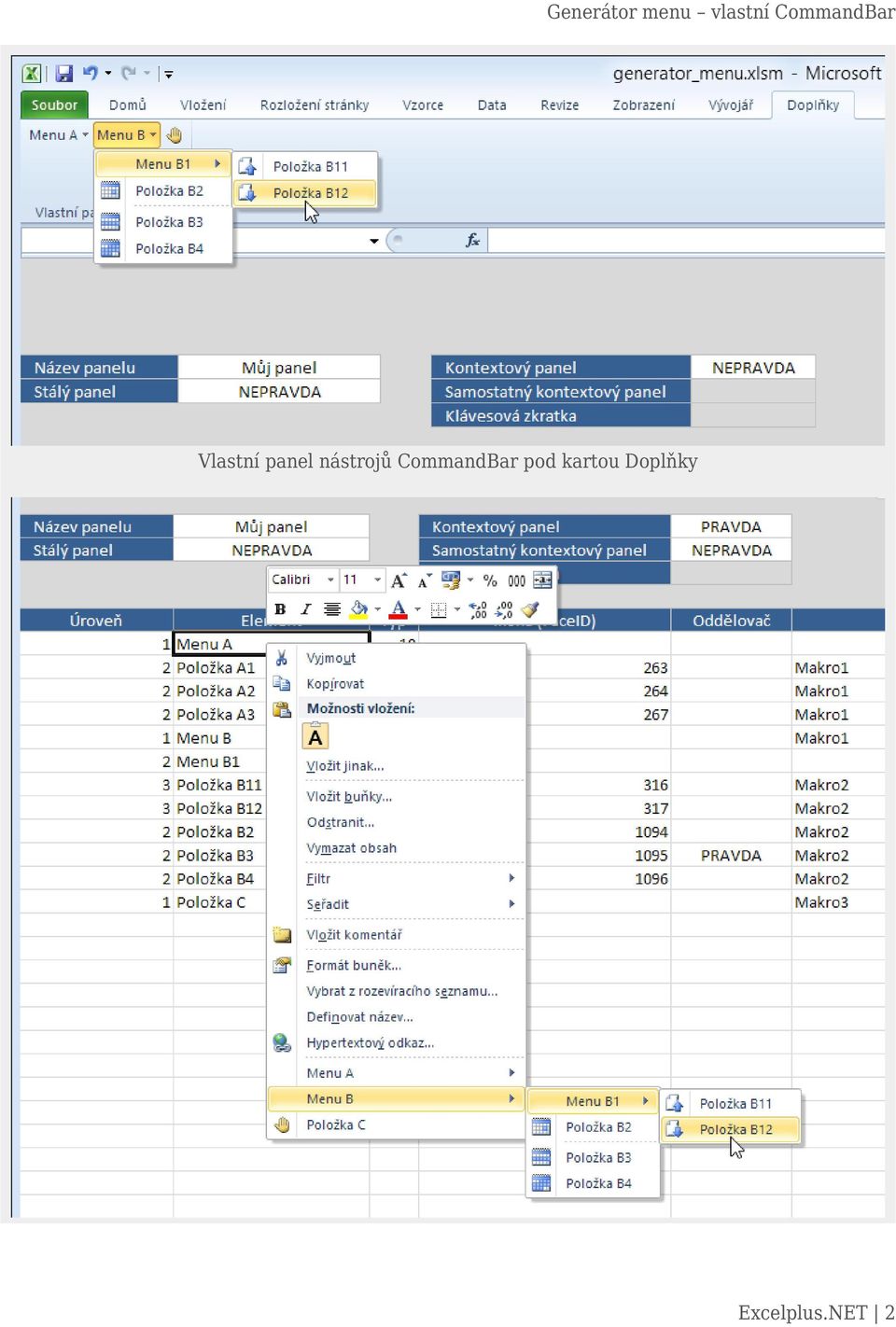Click borders icon in mini toolbar
896x1327 pixels.
click(439, 610)
